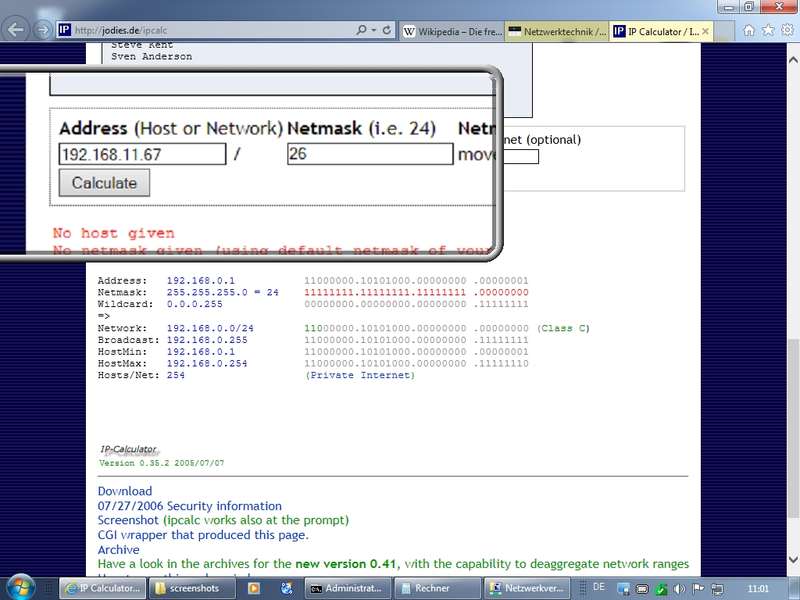
Task: Refresh the page with the reload icon
Action: [x=387, y=30]
